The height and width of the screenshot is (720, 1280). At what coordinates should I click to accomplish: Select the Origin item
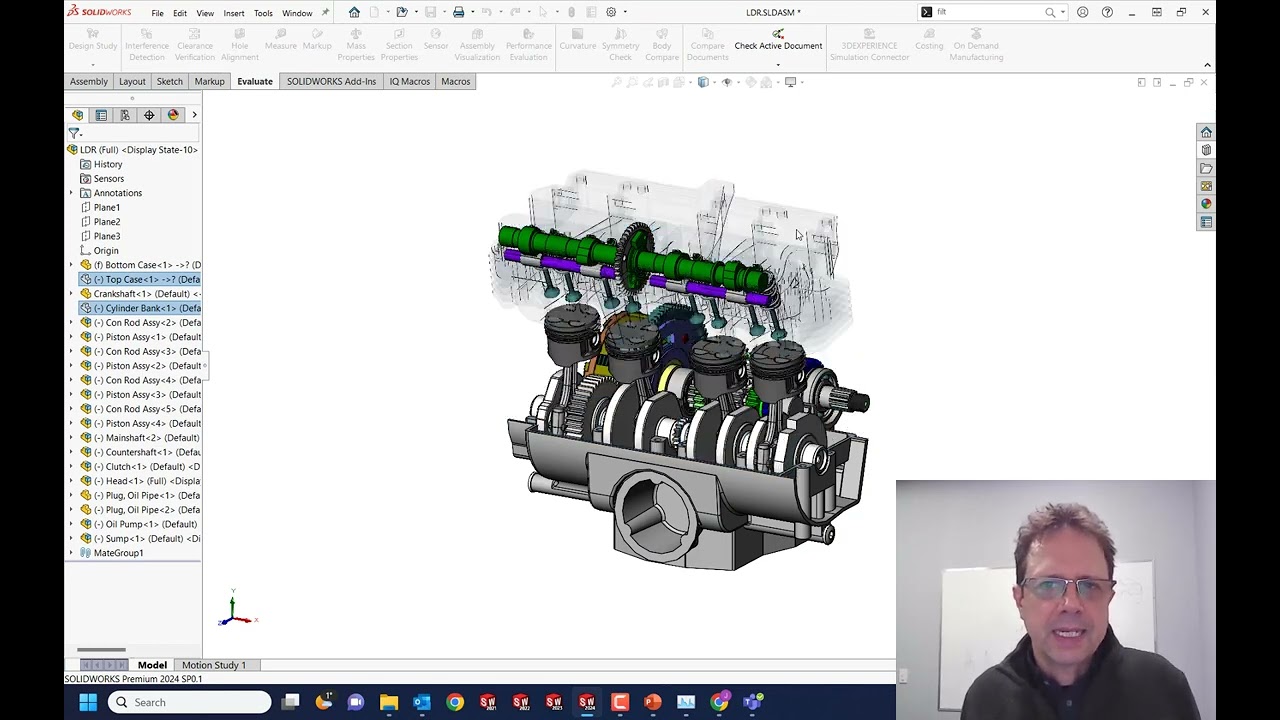(106, 251)
